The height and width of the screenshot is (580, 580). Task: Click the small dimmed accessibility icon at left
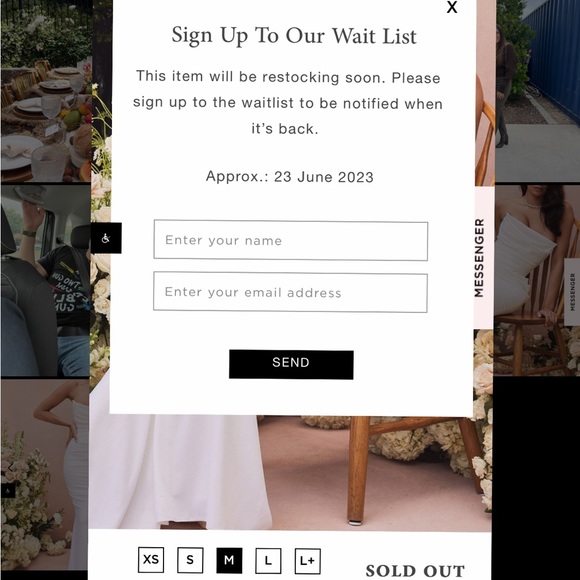[8, 491]
